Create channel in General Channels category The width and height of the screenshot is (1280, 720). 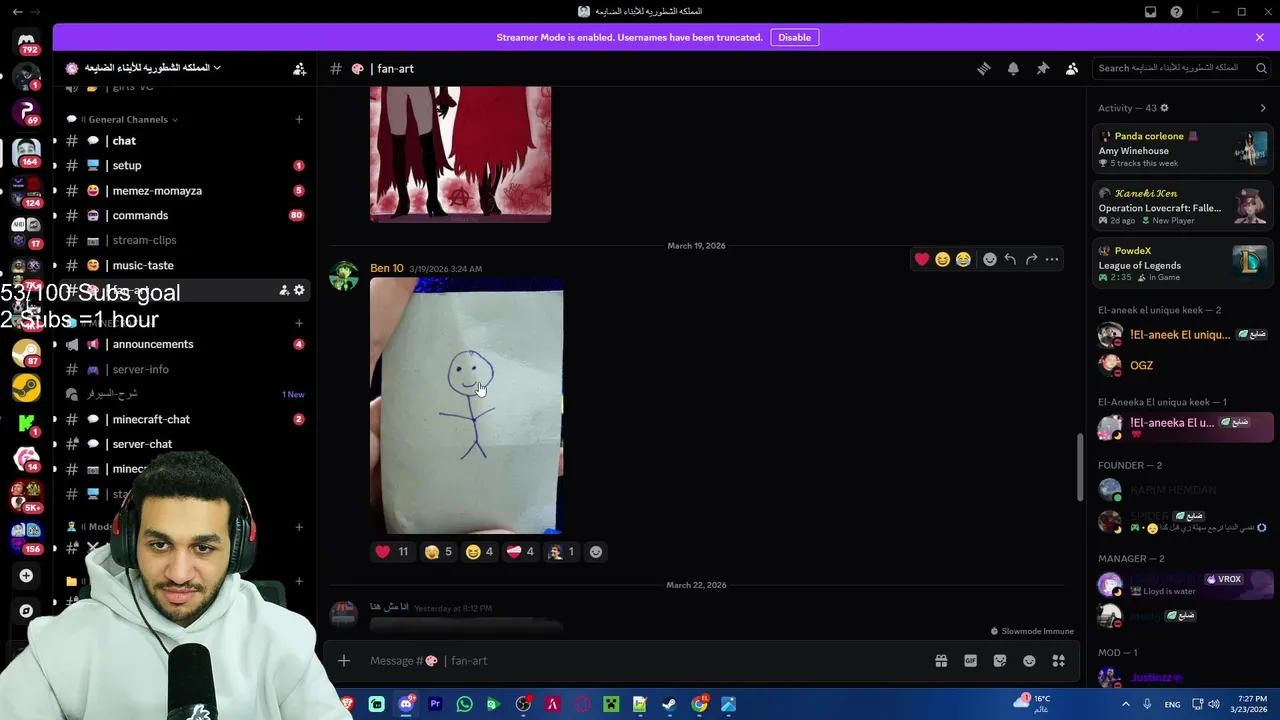click(x=299, y=119)
